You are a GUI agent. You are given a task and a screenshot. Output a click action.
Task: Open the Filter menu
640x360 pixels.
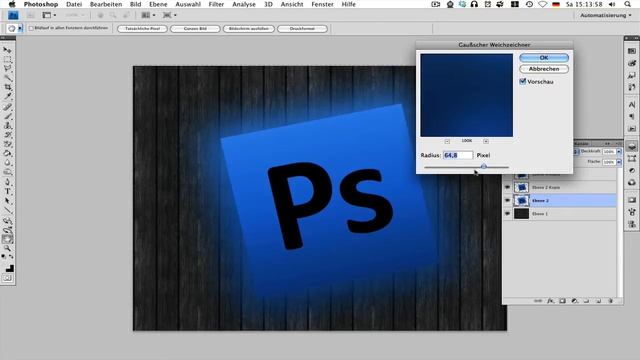(216, 4)
